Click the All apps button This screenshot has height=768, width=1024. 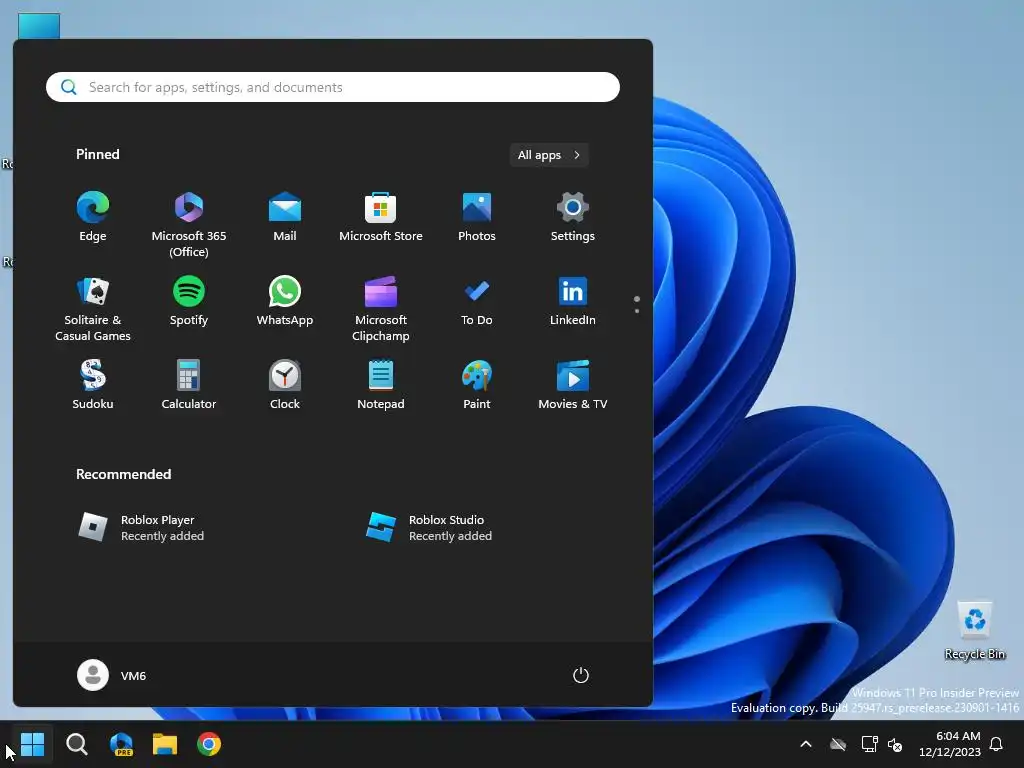pos(549,155)
